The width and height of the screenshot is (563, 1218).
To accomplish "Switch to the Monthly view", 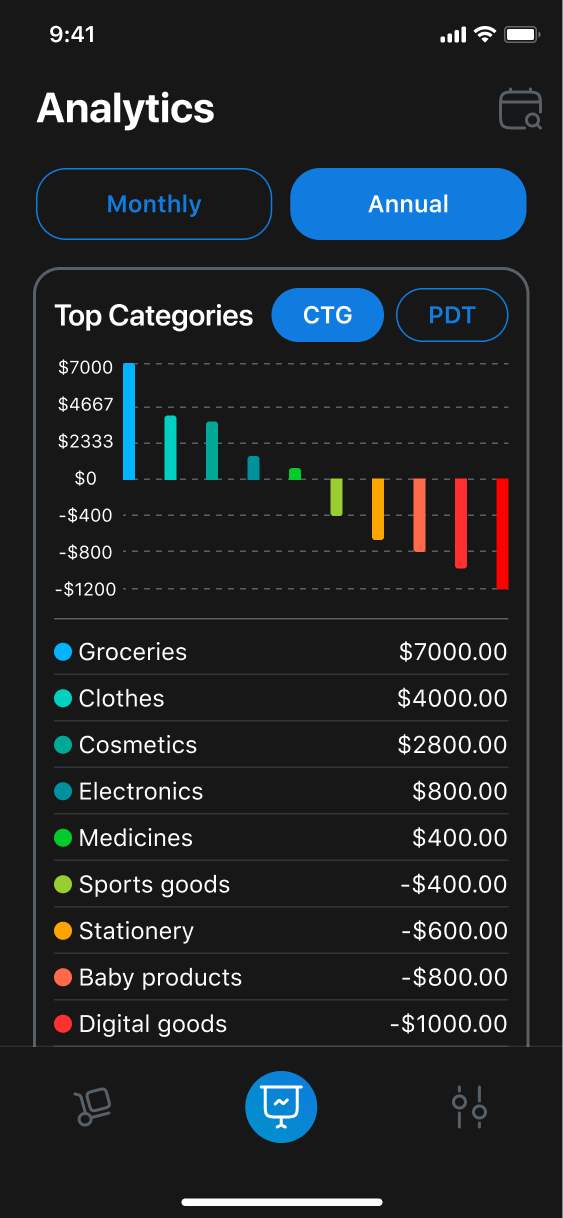I will (154, 204).
